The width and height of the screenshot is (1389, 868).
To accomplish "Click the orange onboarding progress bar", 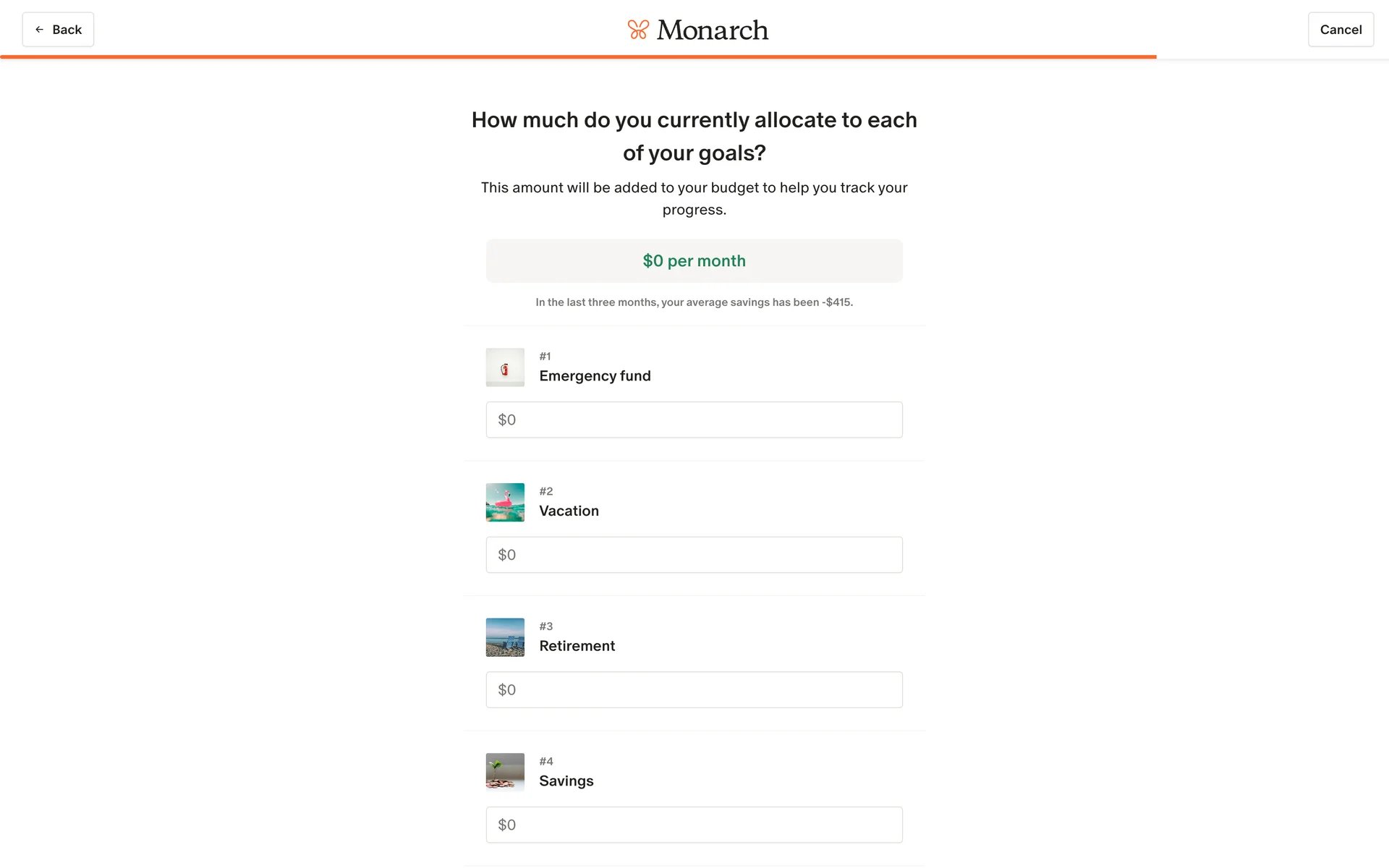I will click(578, 56).
